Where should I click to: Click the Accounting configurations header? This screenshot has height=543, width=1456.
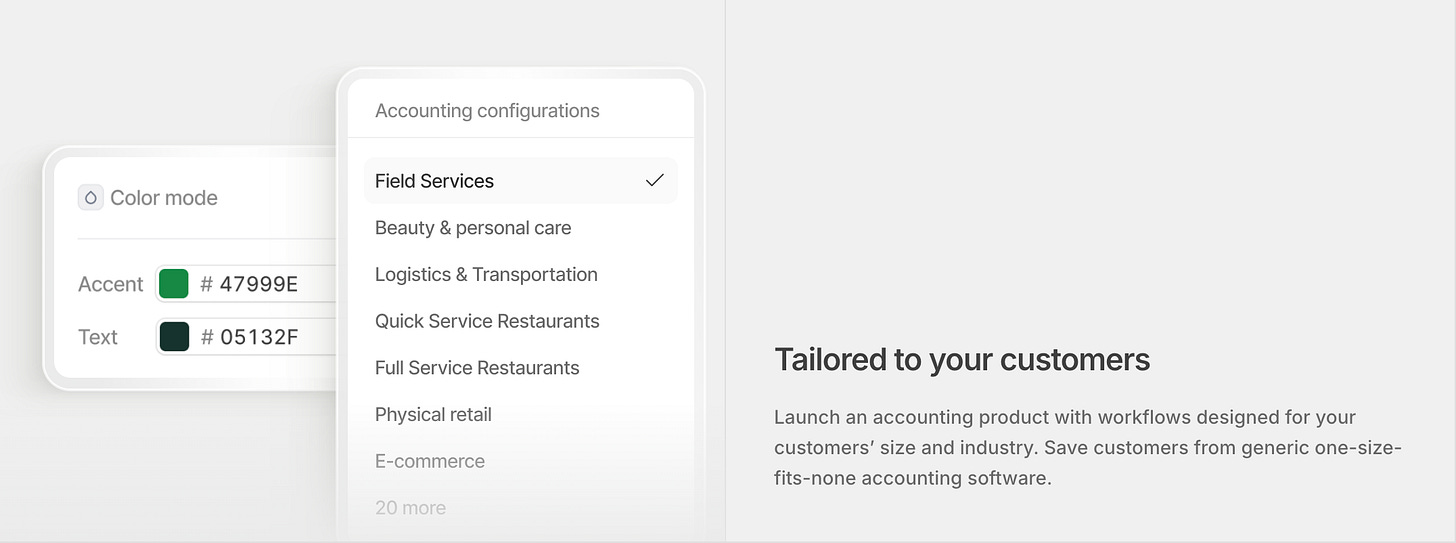click(x=487, y=111)
